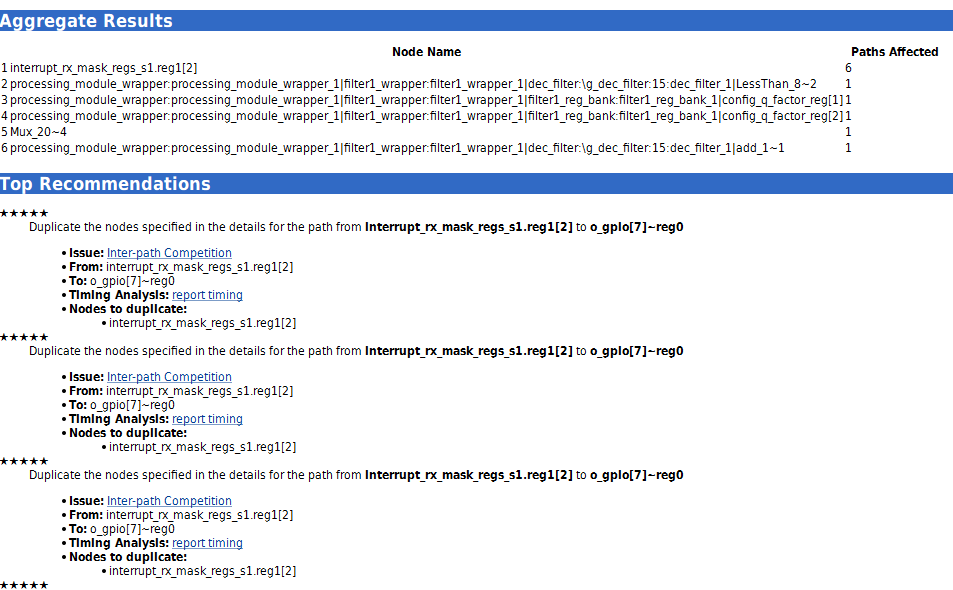Open the third recommendation's Inter-path Competition link

pos(169,501)
